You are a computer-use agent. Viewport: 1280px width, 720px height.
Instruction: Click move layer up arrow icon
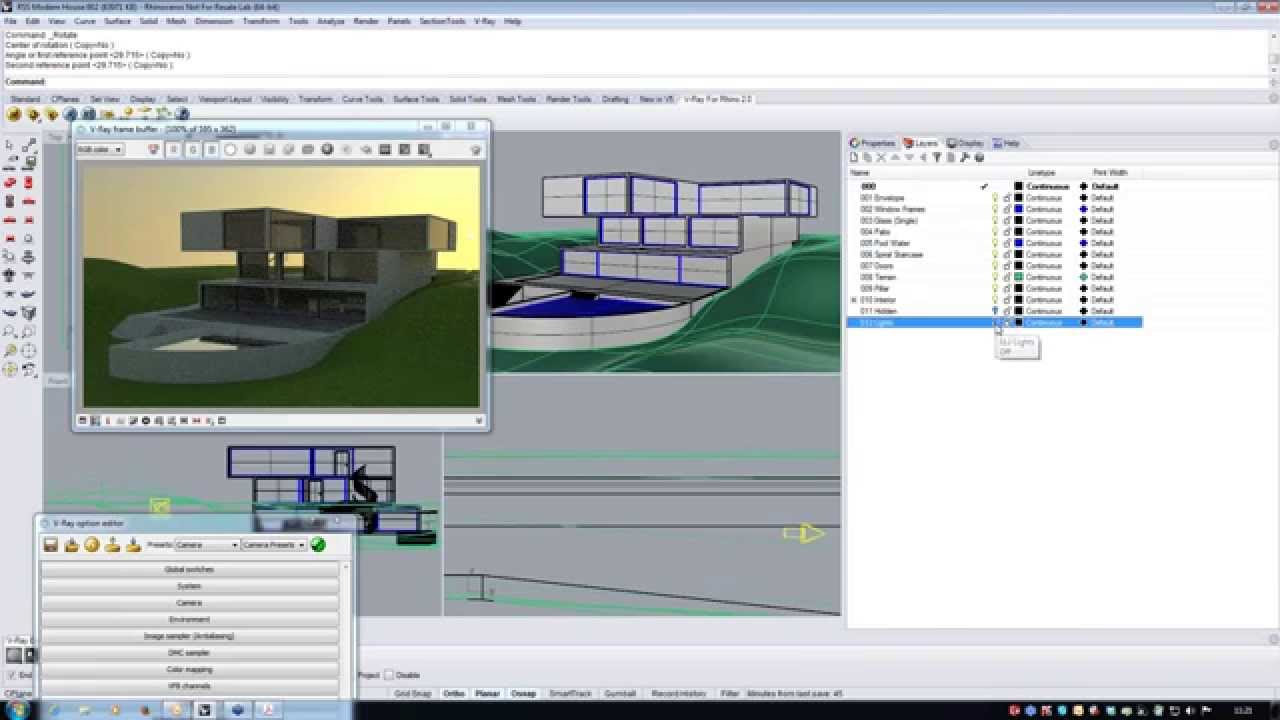[x=895, y=158]
